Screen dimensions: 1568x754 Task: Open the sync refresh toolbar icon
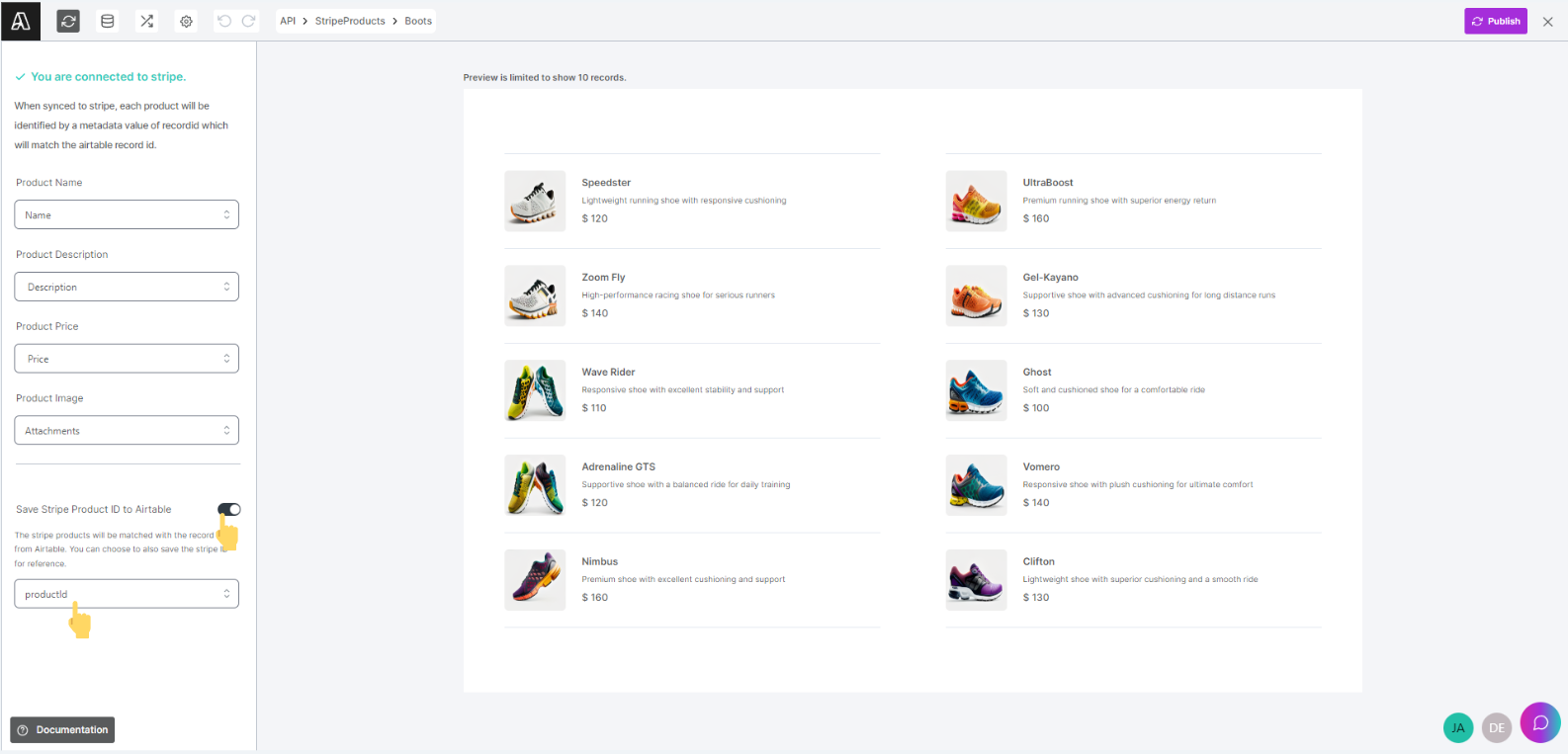(68, 21)
